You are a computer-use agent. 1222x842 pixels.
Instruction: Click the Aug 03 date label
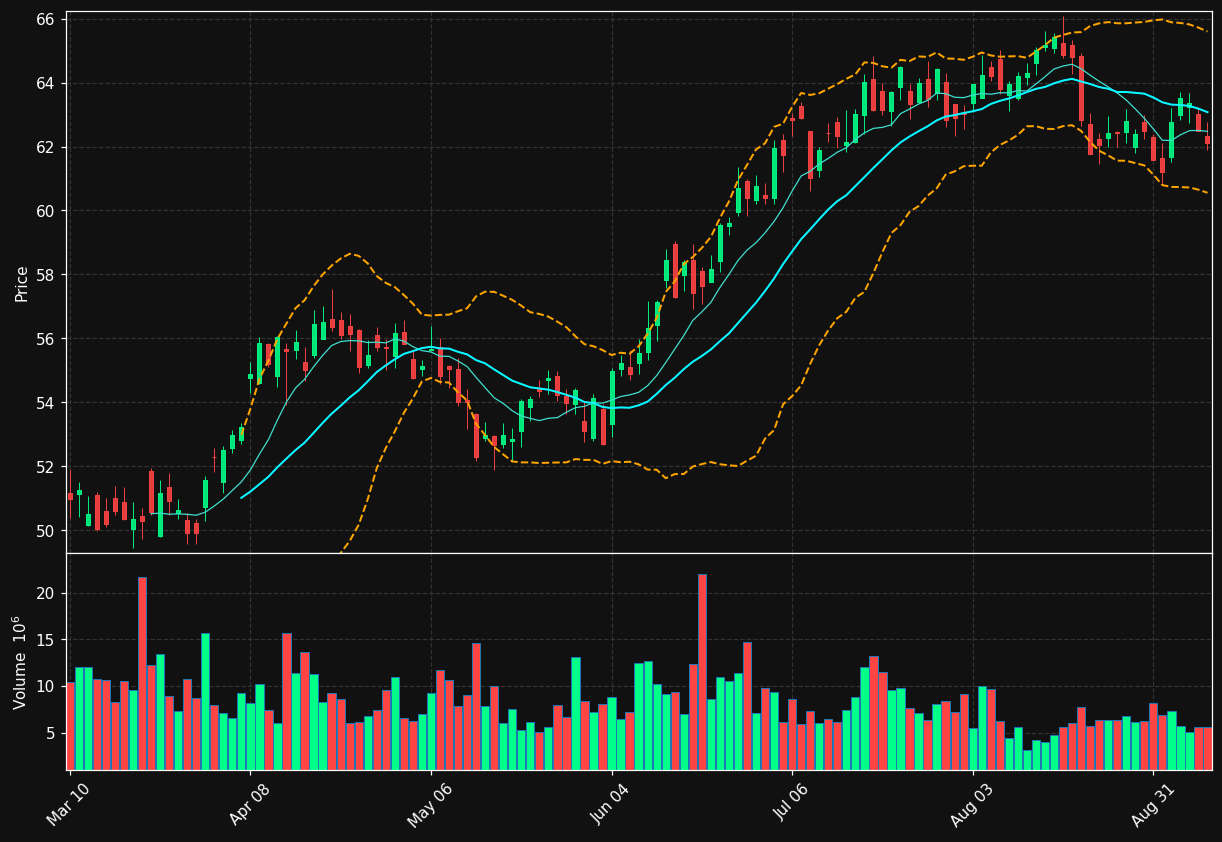pos(972,805)
